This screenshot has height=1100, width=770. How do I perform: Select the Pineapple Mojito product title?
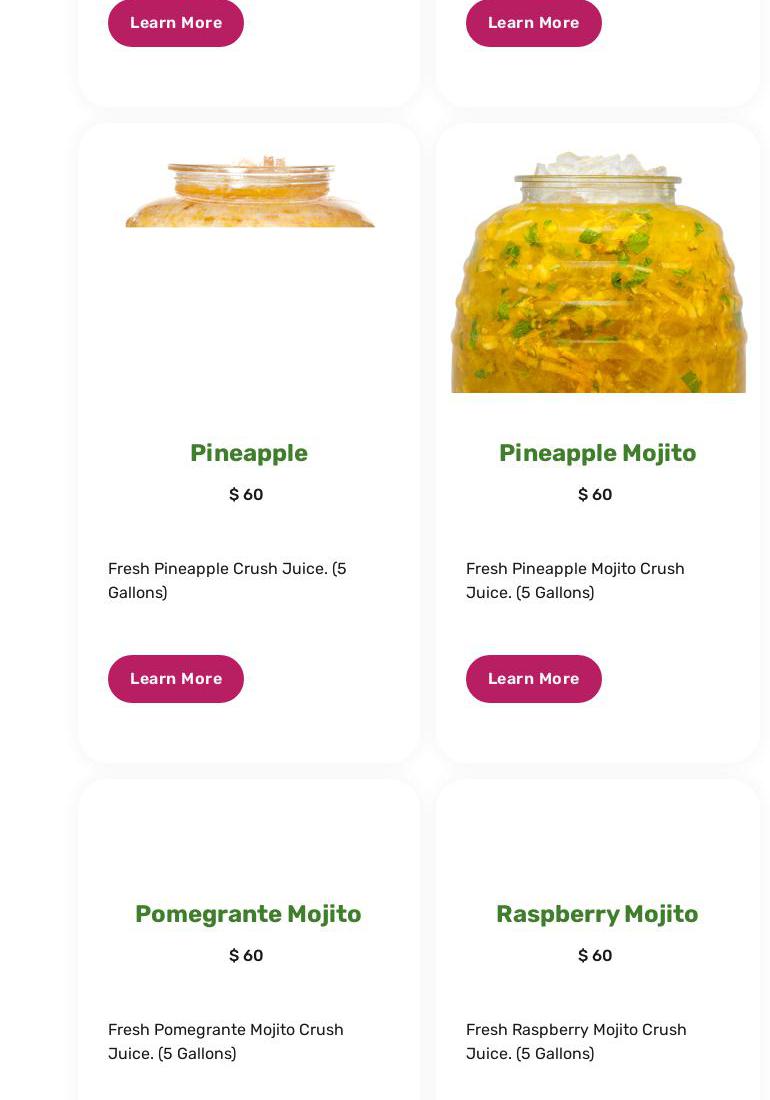[x=597, y=453]
